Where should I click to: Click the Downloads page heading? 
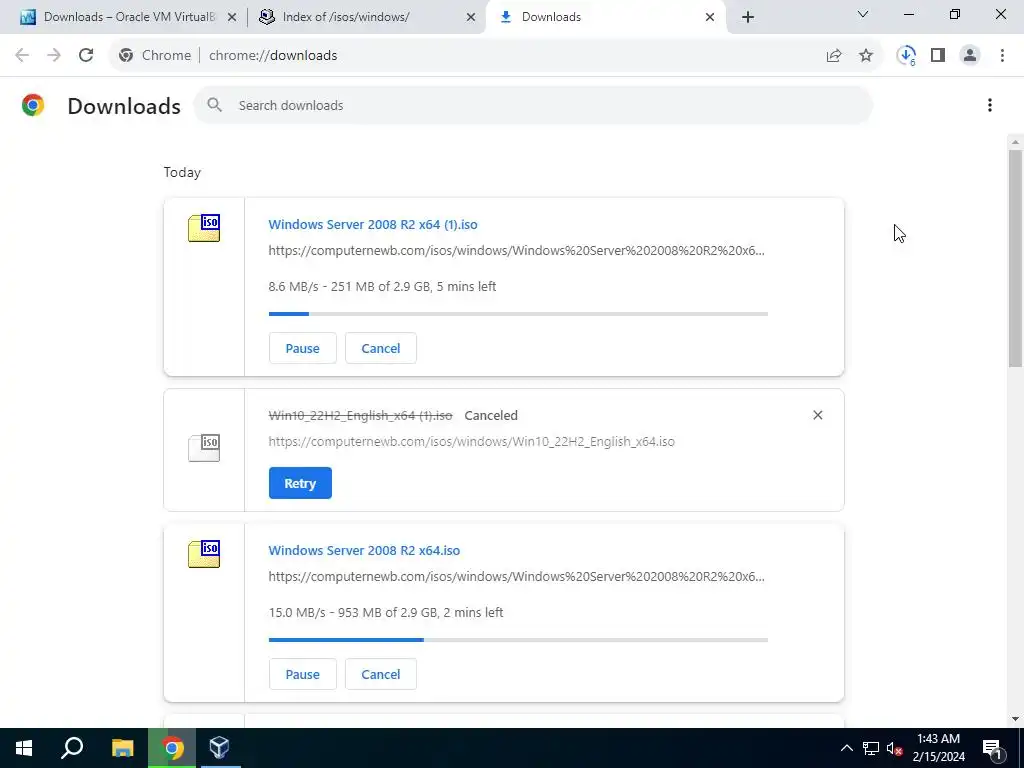coord(124,106)
